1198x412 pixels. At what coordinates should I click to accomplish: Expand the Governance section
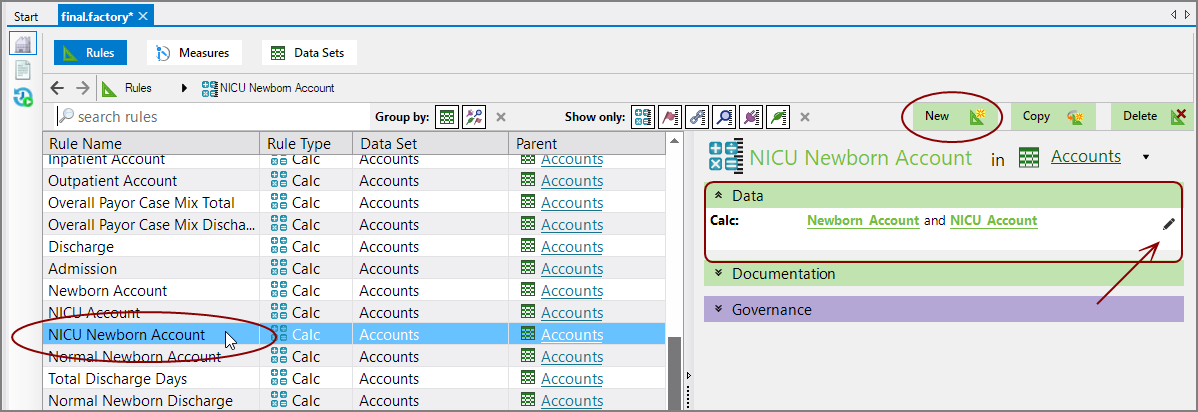pos(719,310)
